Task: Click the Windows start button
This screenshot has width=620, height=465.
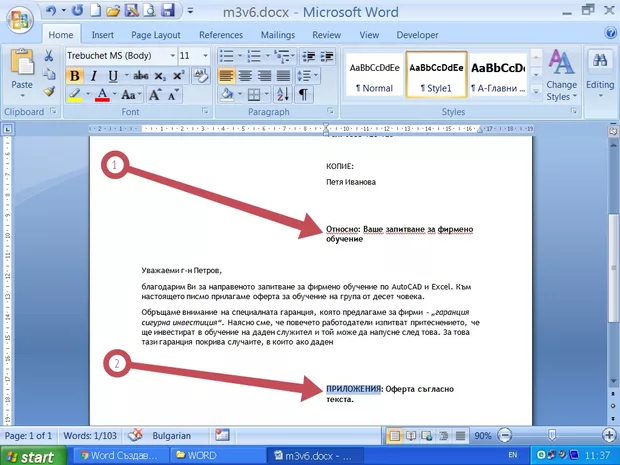Action: pyautogui.click(x=33, y=456)
